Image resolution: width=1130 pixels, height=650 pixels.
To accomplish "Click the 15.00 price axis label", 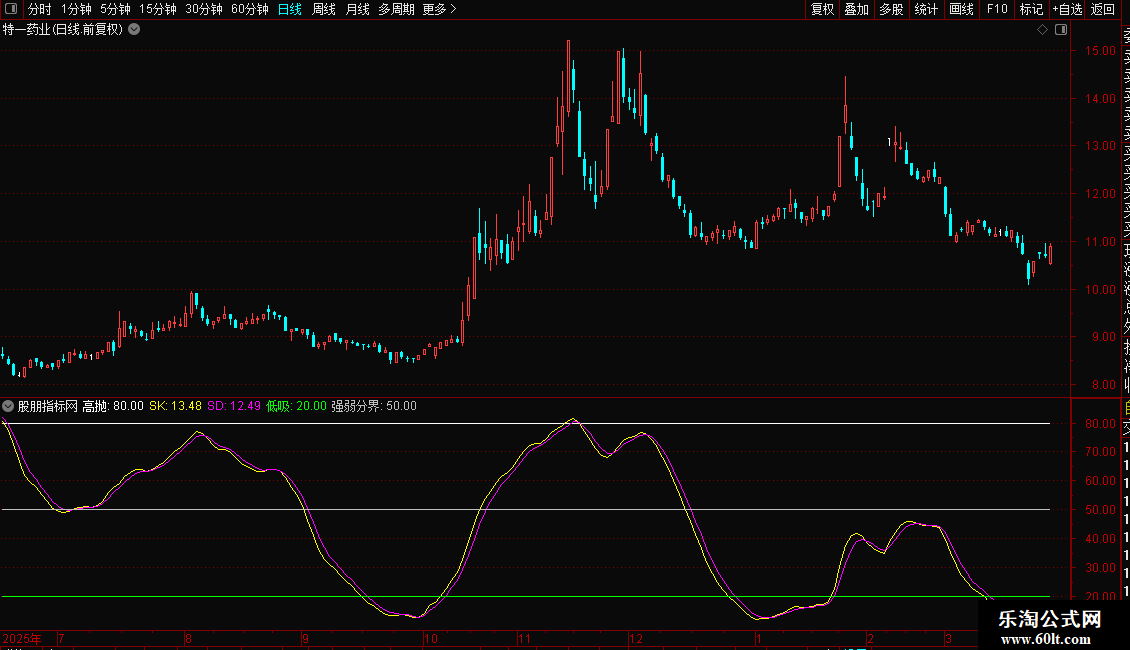I will [x=1100, y=50].
